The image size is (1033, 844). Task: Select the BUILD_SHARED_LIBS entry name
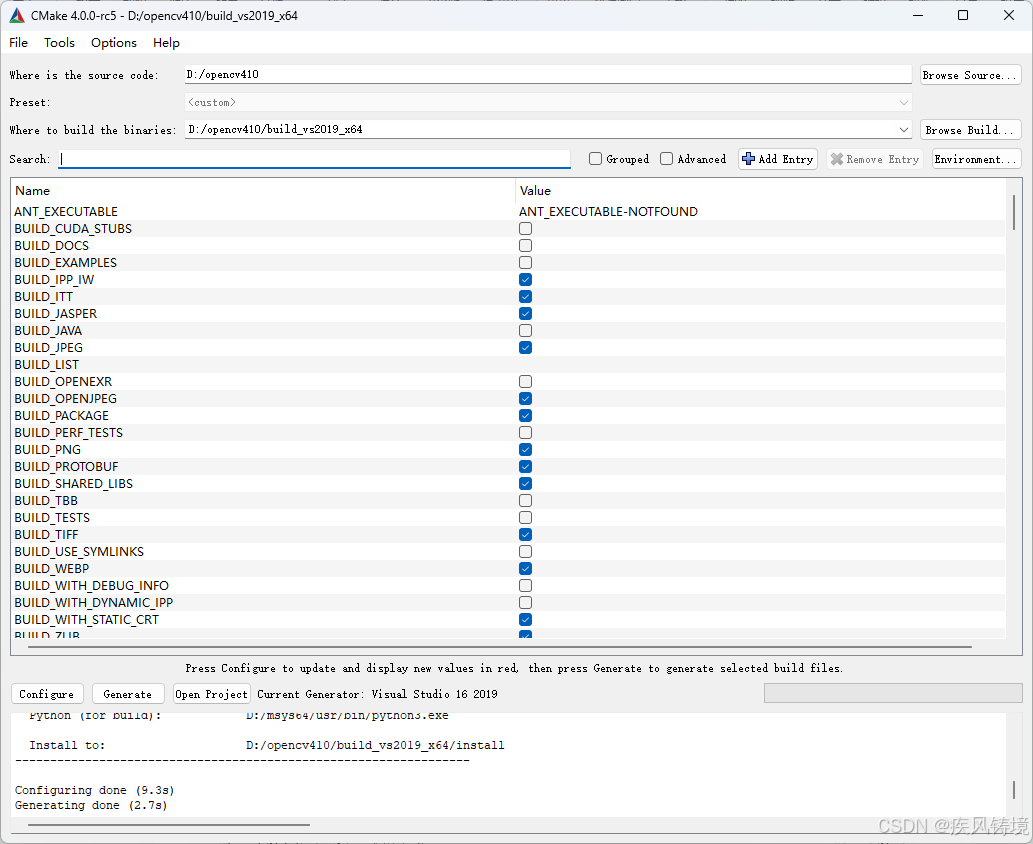pos(73,484)
